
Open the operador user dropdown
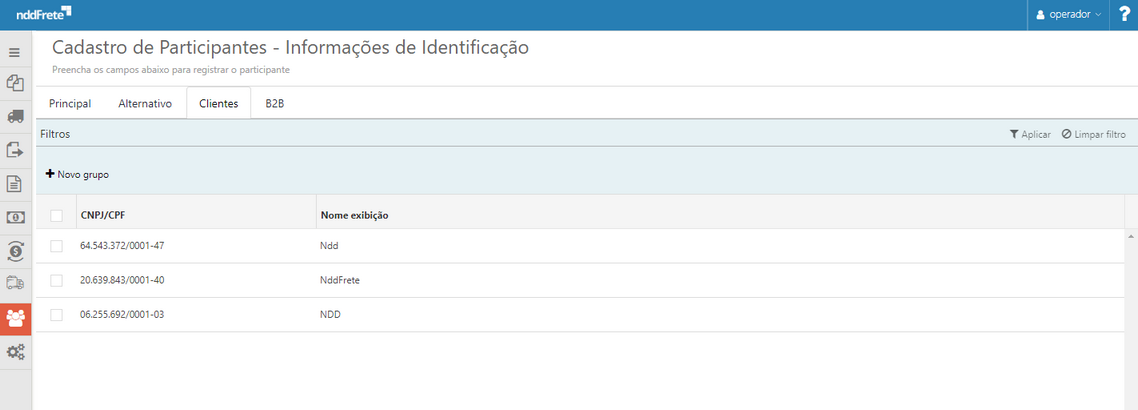(1069, 15)
